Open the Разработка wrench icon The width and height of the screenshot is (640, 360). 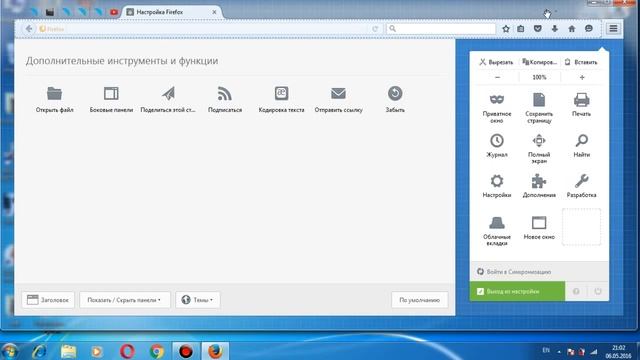(x=582, y=181)
